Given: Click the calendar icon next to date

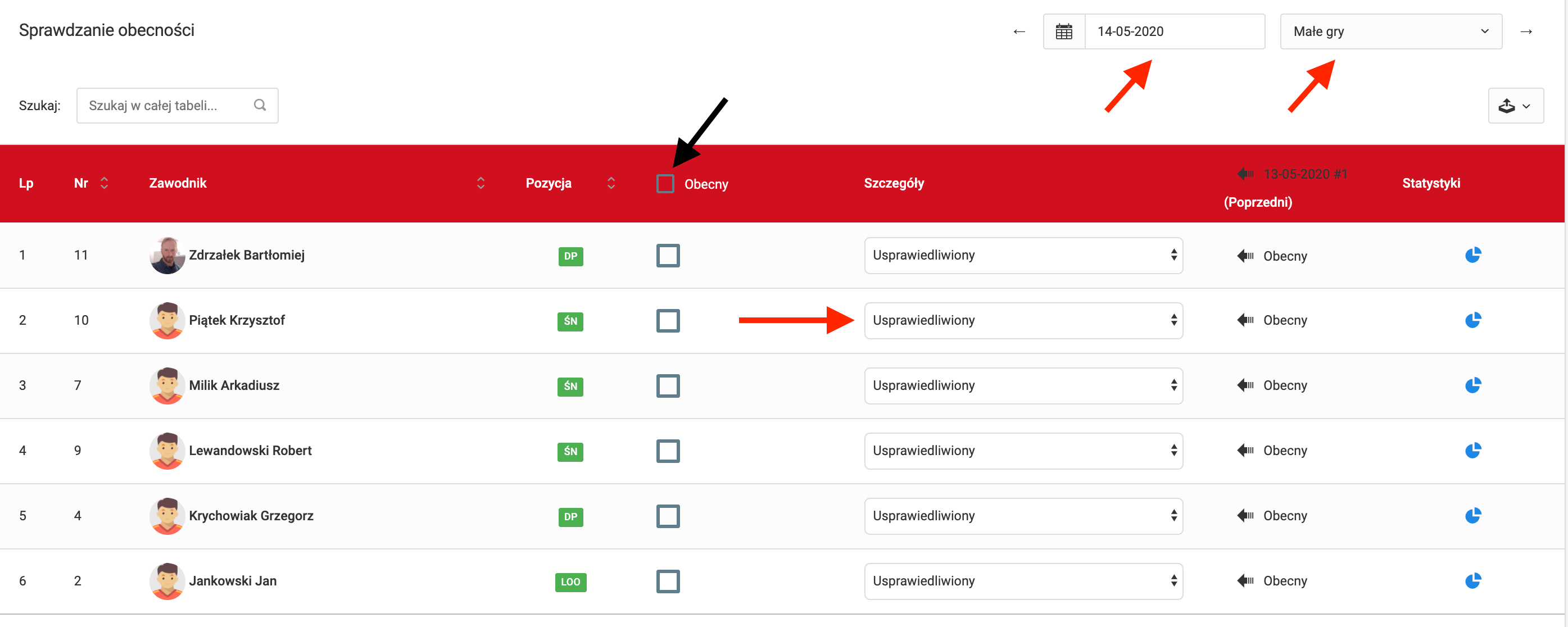Looking at the screenshot, I should click(1063, 31).
